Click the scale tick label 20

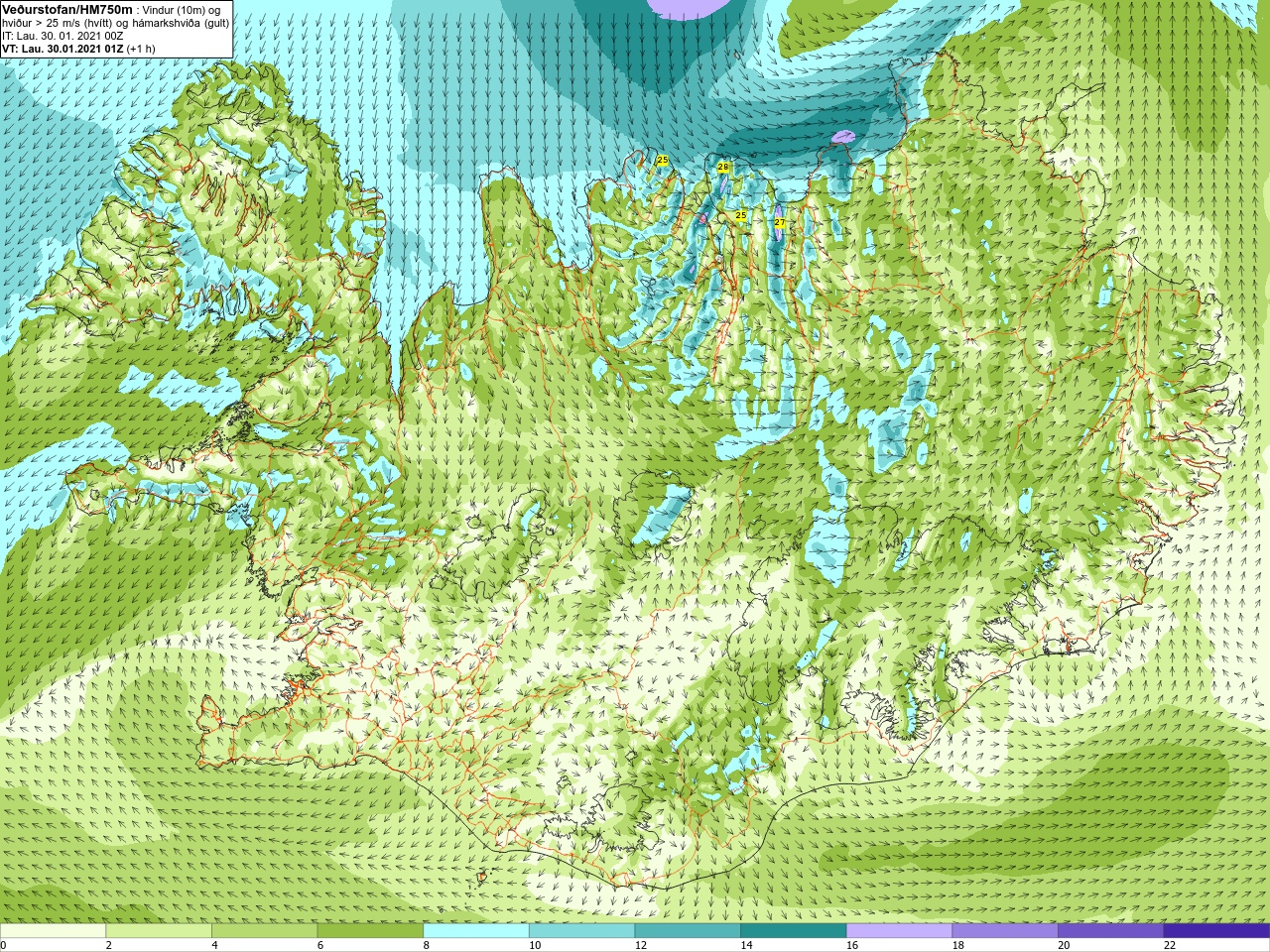[1064, 945]
